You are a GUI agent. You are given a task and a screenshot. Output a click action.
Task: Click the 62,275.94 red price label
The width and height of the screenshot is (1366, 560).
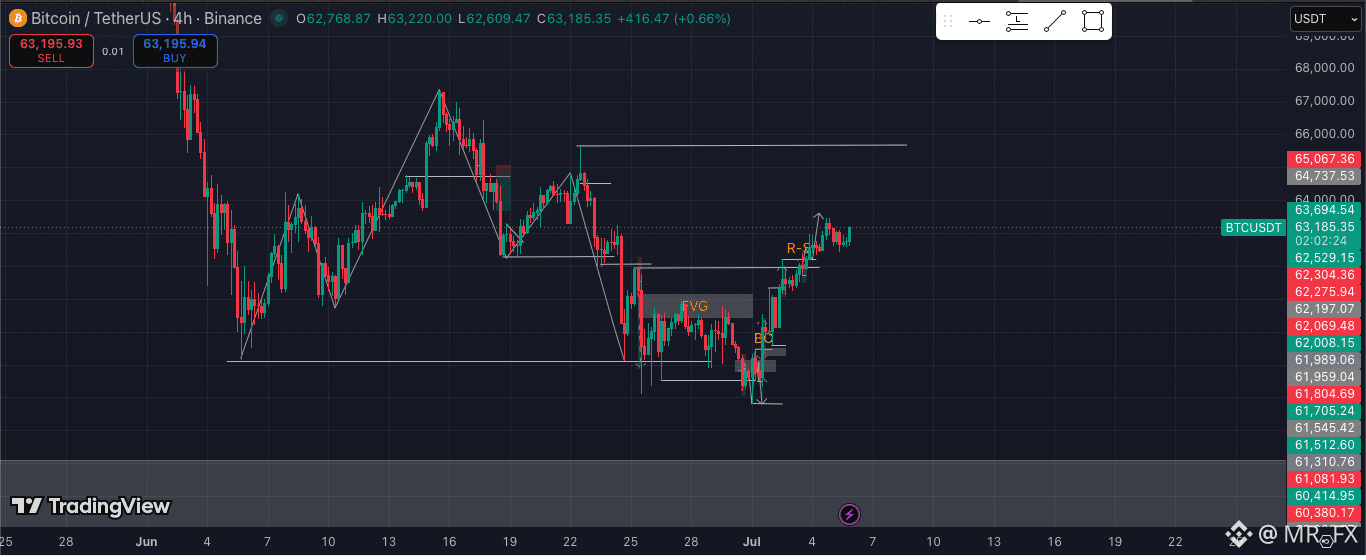1324,292
